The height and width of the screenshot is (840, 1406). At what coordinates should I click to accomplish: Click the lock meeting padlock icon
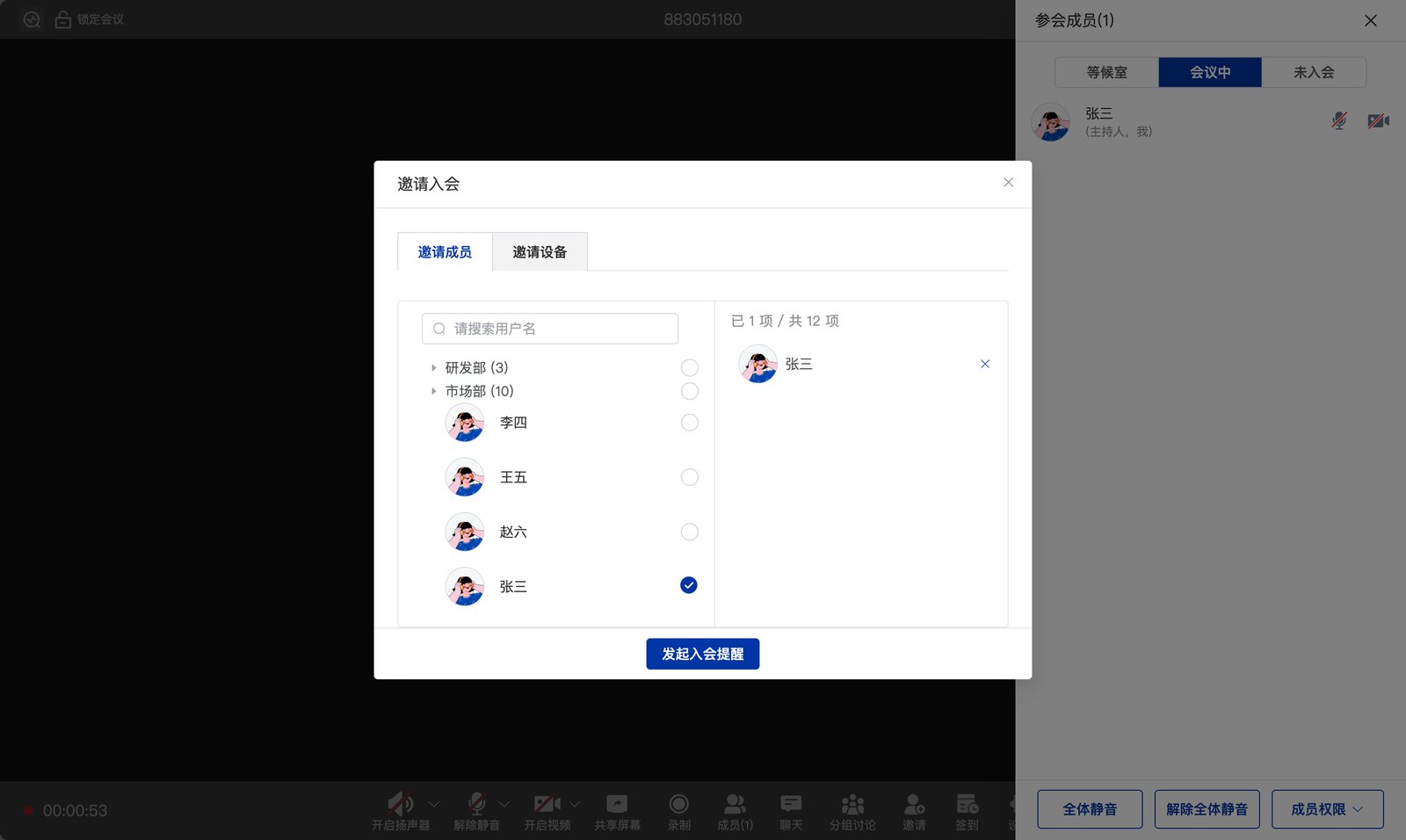[63, 19]
